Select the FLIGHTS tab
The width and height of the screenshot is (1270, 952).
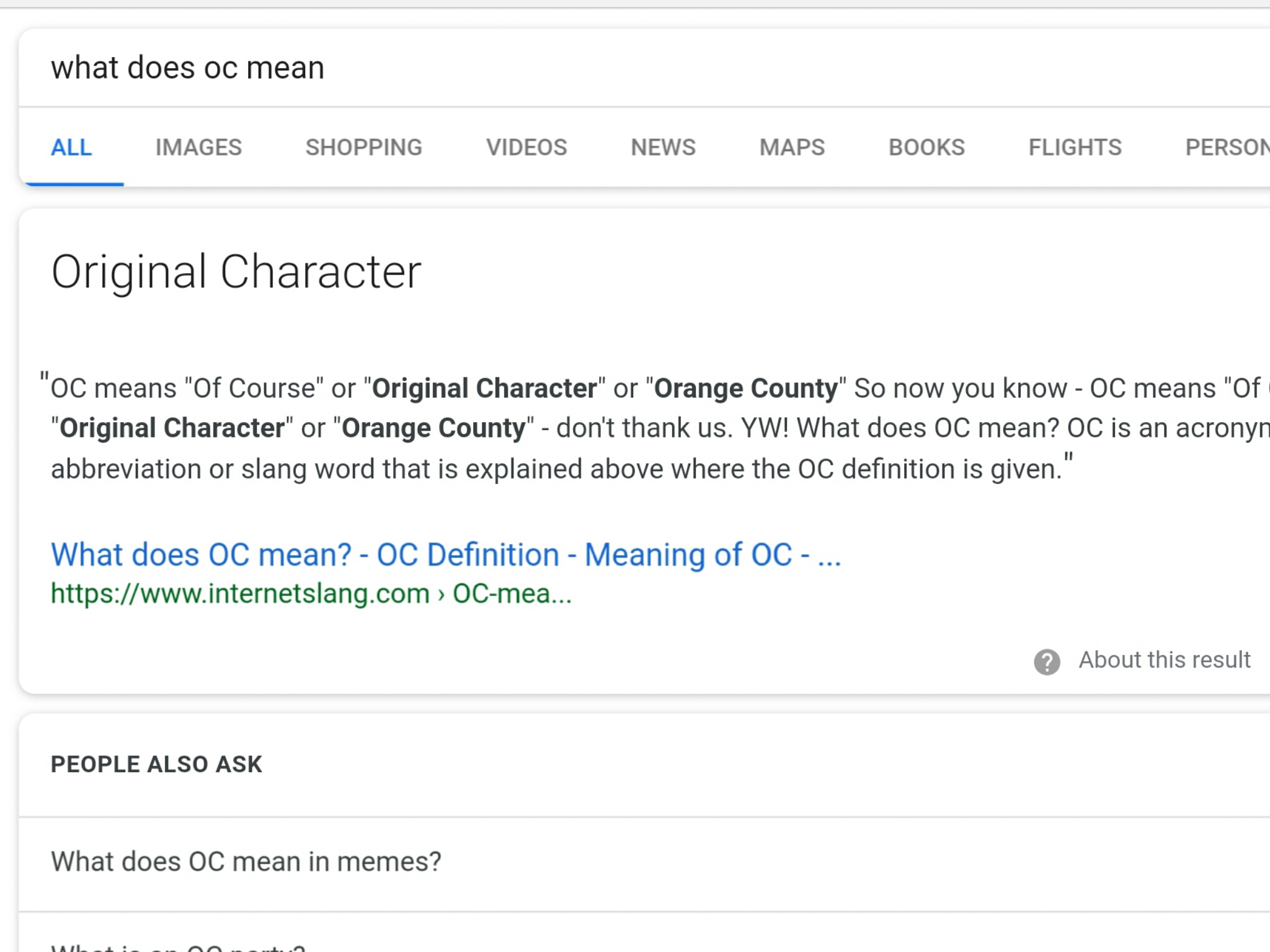coord(1075,148)
